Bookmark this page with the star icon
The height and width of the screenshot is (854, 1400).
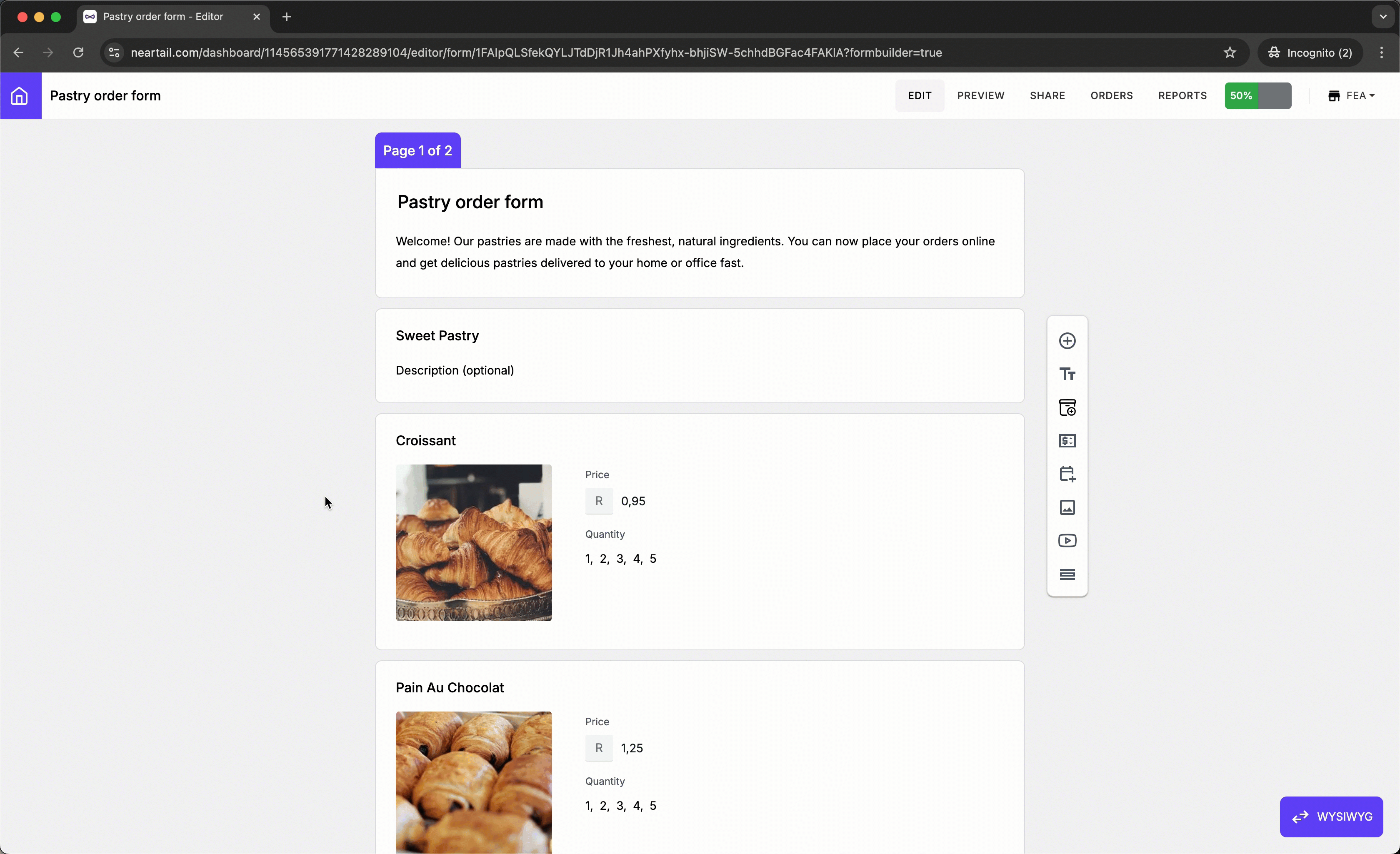point(1230,53)
